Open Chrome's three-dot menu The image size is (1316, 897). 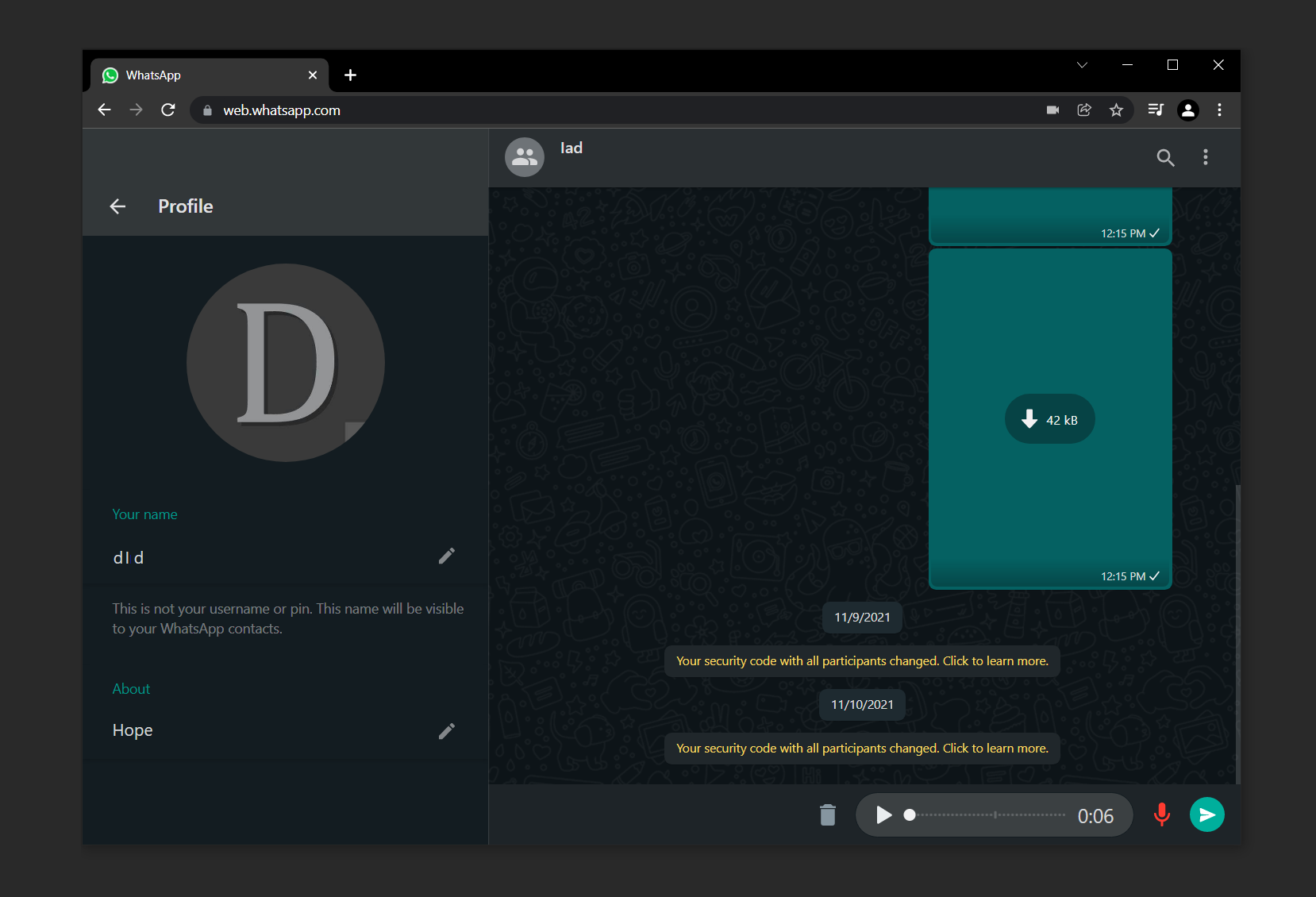[x=1219, y=110]
